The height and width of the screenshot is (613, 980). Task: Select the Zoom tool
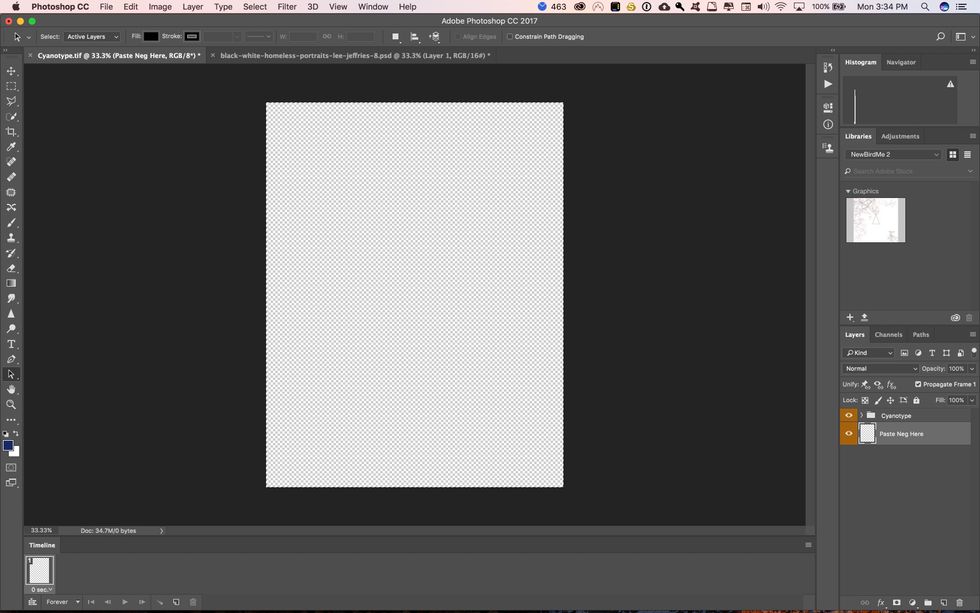(12, 405)
